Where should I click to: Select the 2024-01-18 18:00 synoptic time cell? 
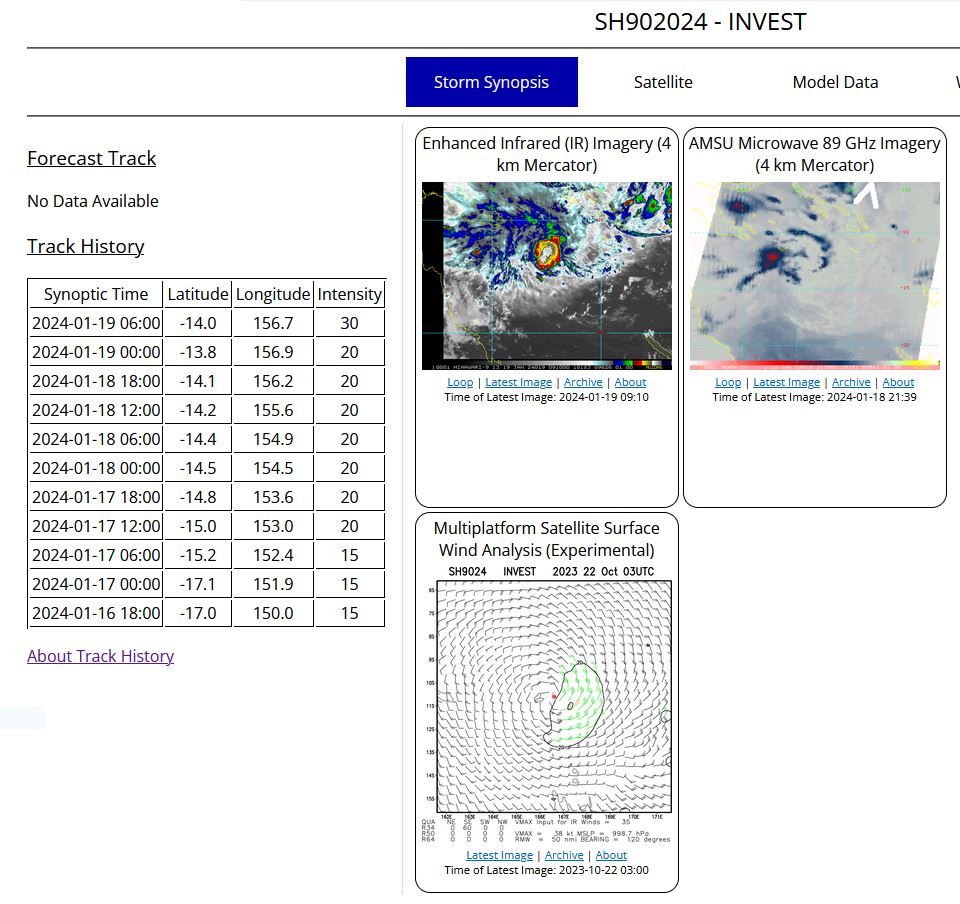click(96, 381)
